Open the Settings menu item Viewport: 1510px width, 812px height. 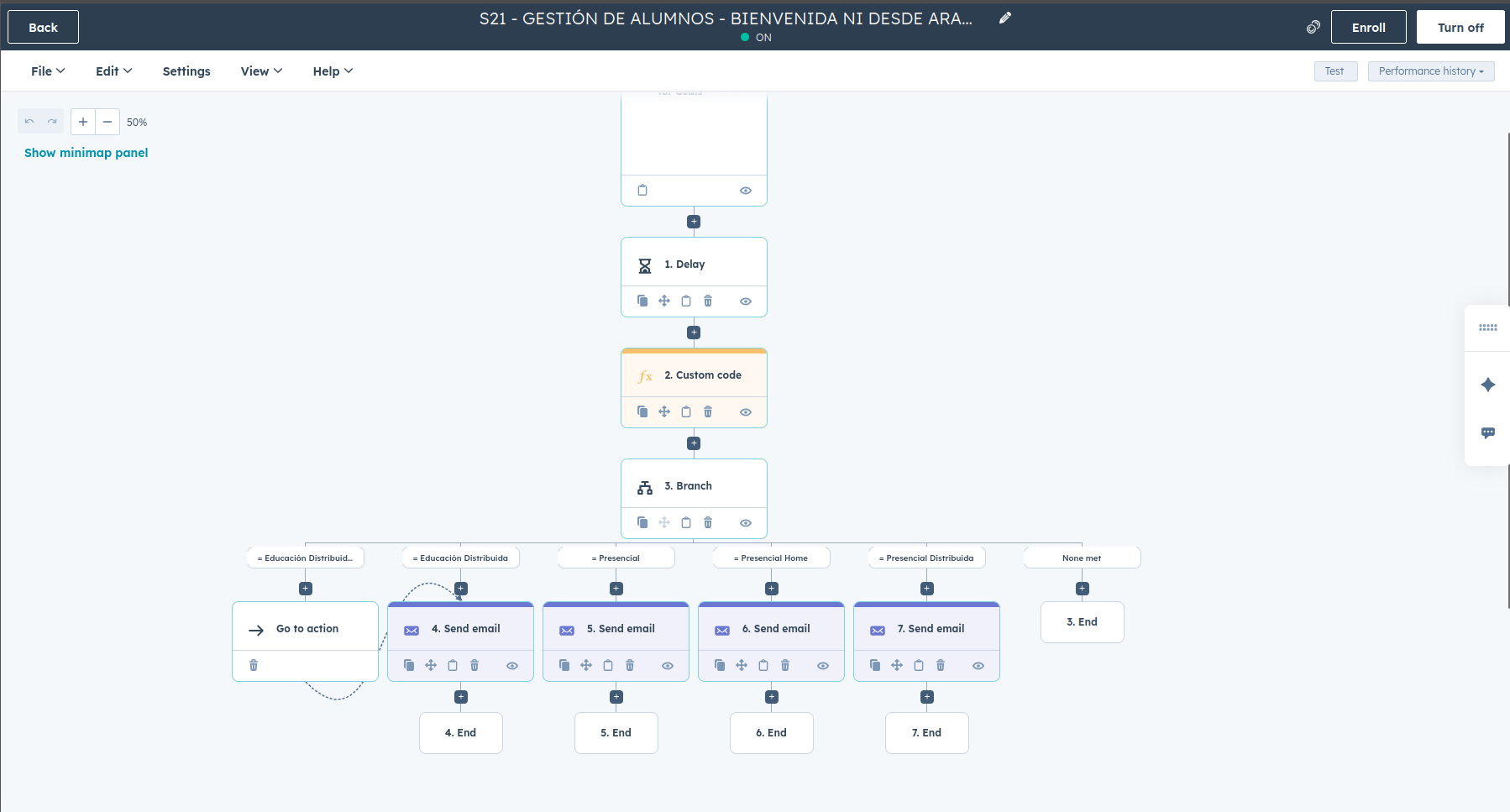[186, 71]
